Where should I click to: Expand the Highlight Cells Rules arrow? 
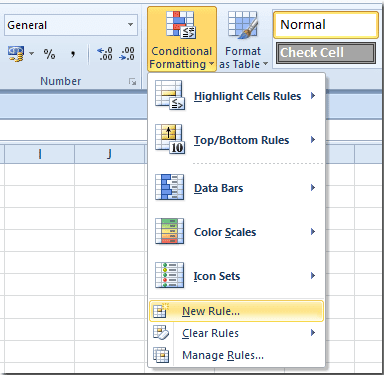point(313,96)
